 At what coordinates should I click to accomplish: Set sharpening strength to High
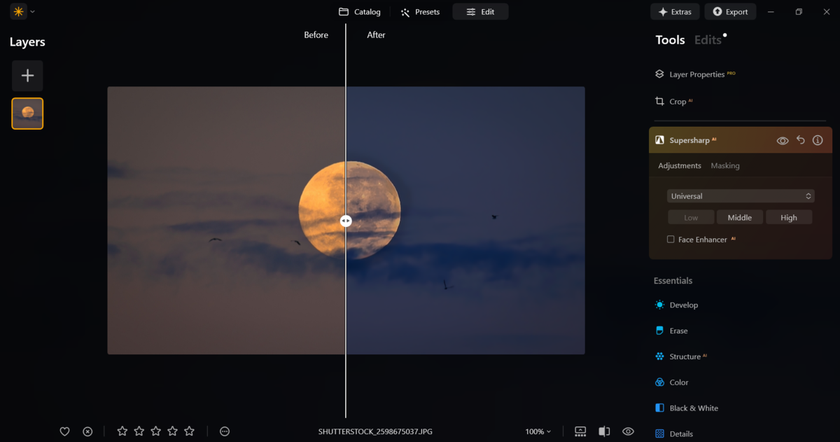789,218
